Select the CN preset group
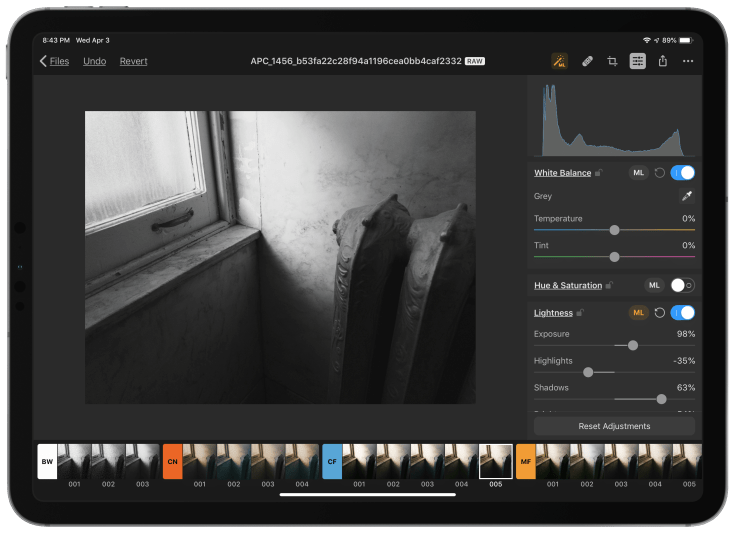The height and width of the screenshot is (534, 736). (x=172, y=461)
